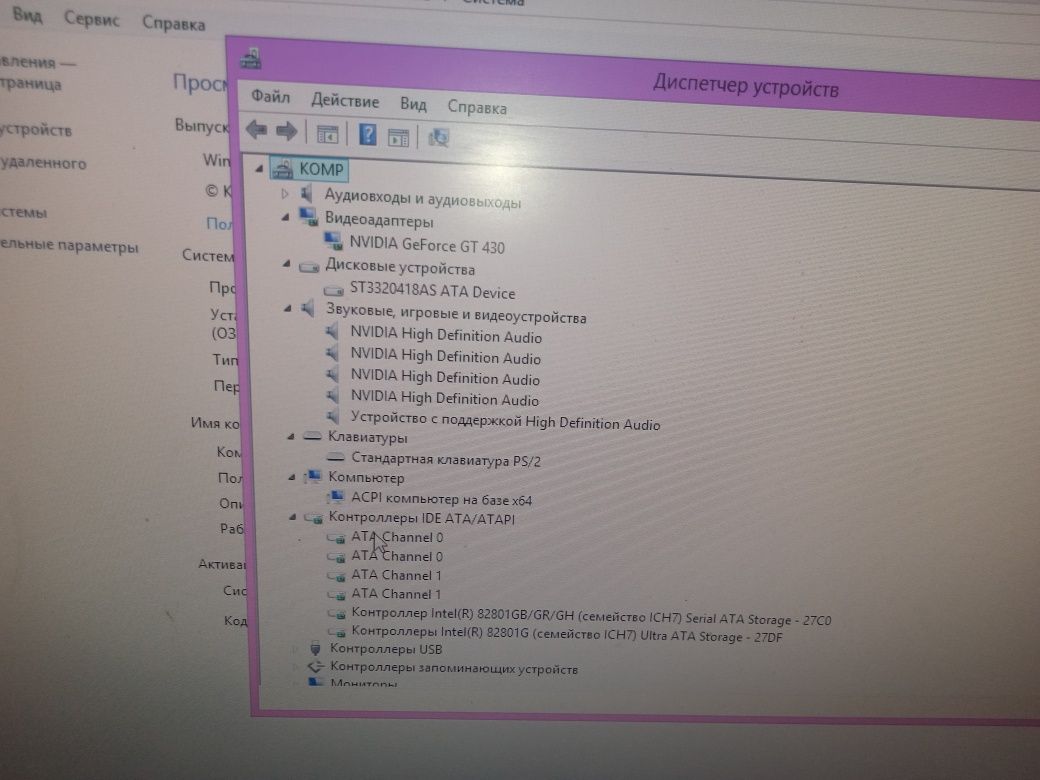This screenshot has height=780, width=1040.
Task: Collapse the Видеоадаптеры category
Action: click(285, 217)
